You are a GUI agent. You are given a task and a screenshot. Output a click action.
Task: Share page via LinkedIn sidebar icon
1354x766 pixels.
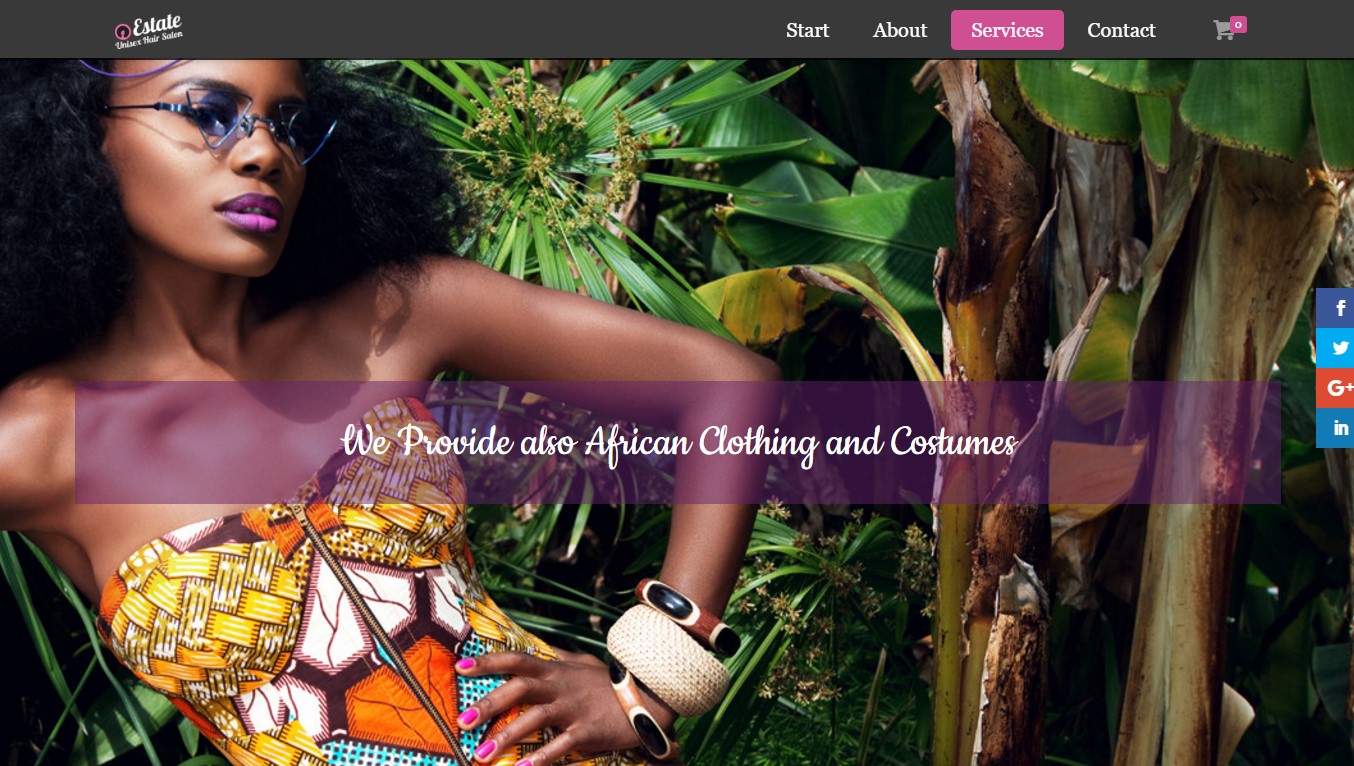pyautogui.click(x=1335, y=428)
